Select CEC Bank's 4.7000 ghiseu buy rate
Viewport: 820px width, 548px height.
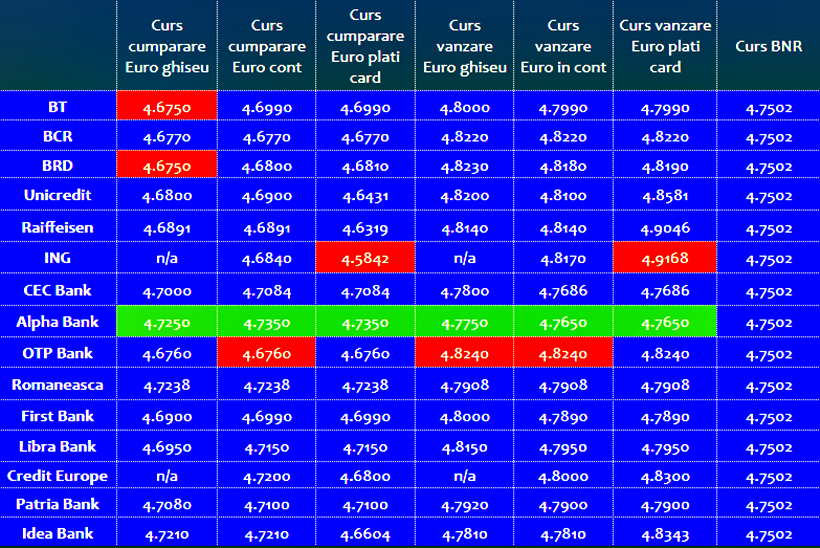[167, 291]
